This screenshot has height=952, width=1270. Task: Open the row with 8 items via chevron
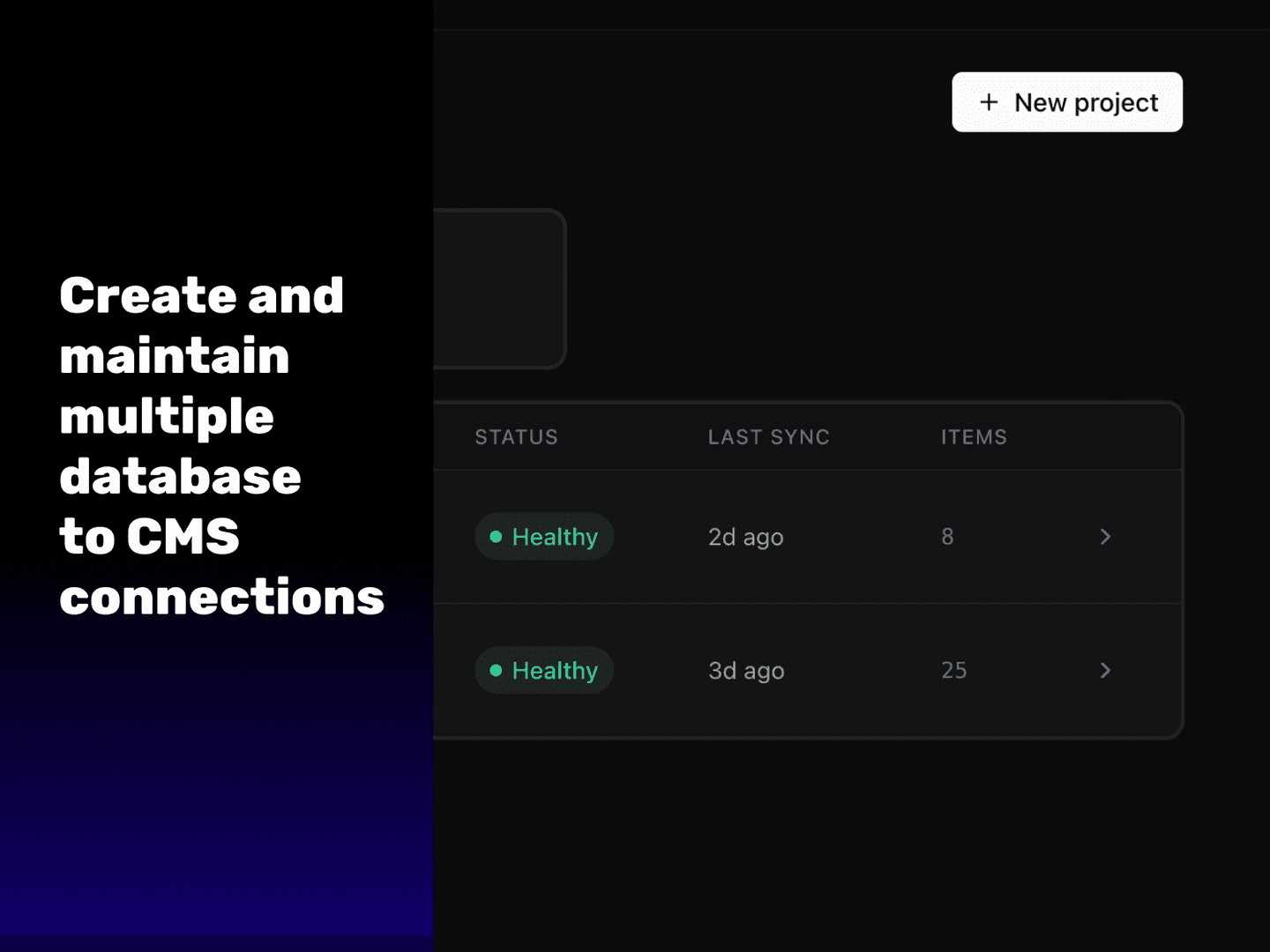click(1105, 537)
